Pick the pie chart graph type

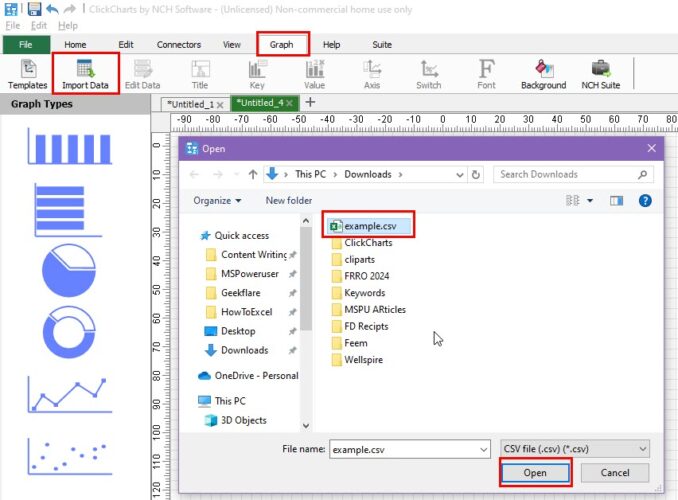pyautogui.click(x=69, y=270)
